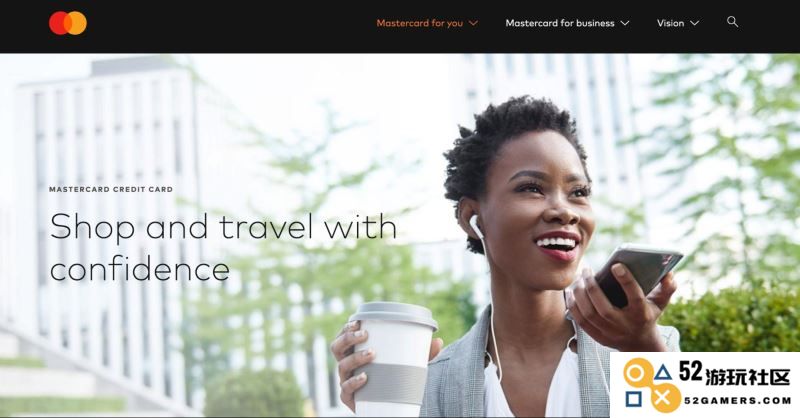Open the Mastercard for business menu
This screenshot has width=800, height=418.
(x=560, y=23)
